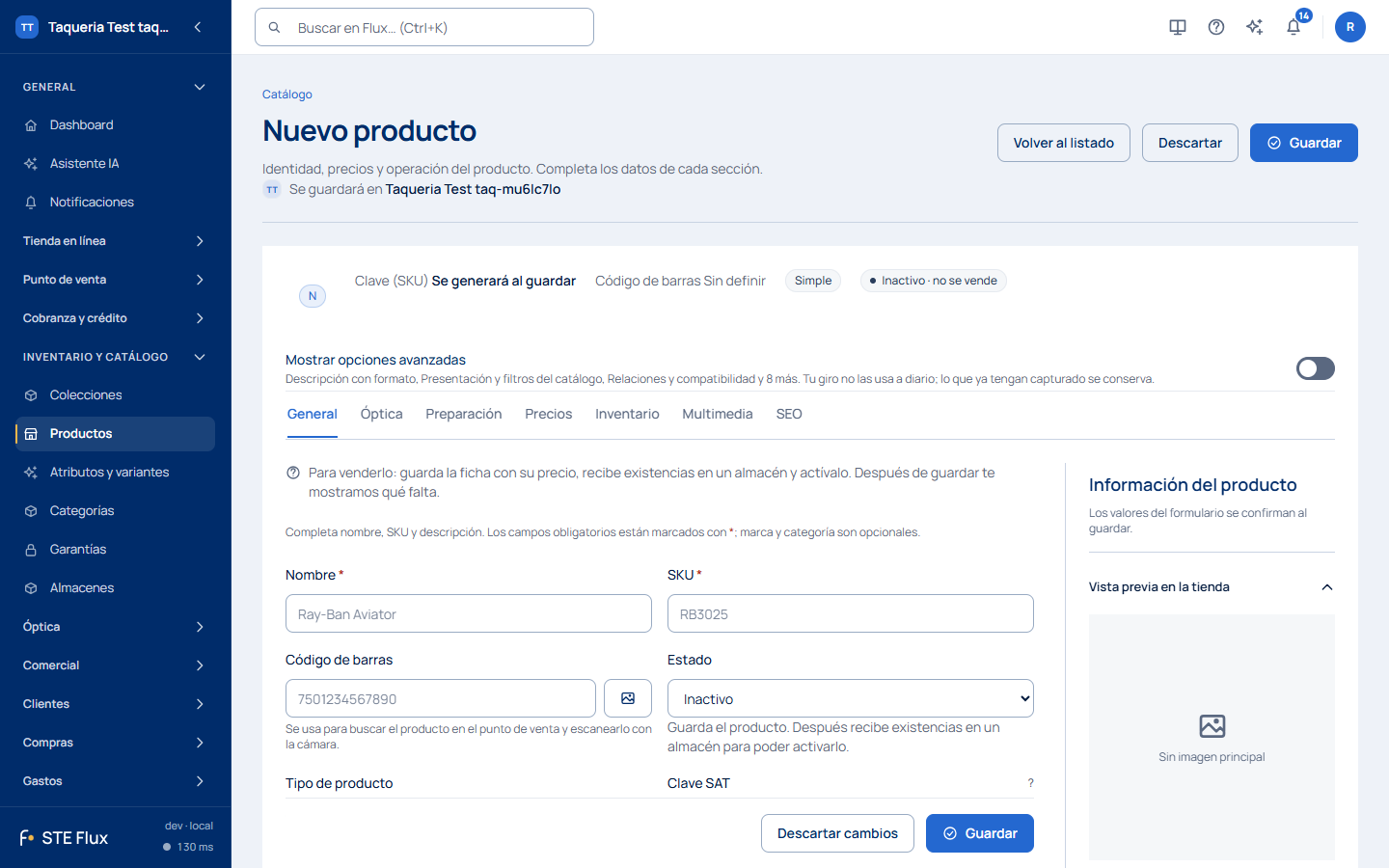Click the Descartar button in header

click(x=1190, y=143)
